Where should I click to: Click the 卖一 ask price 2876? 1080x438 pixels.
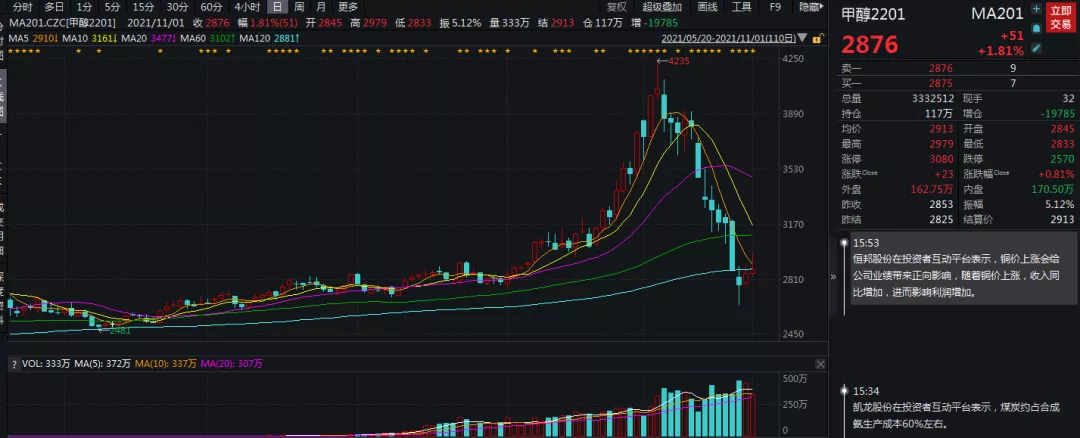(940, 68)
